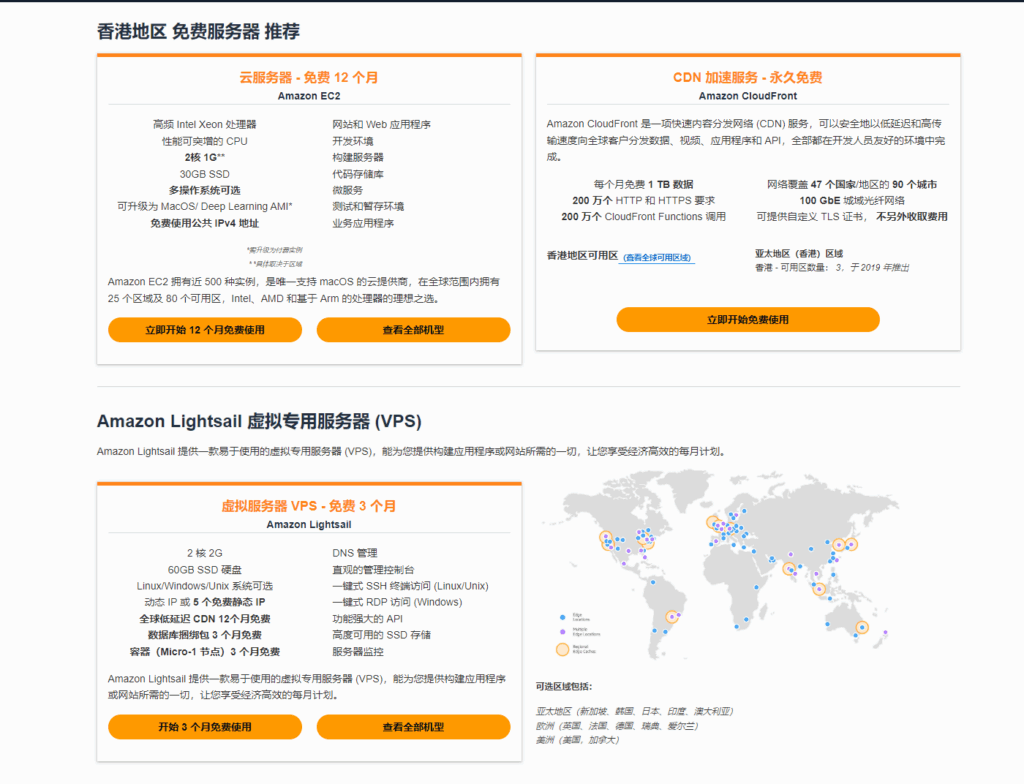Click 数据库捆绑包 3 个月免费 text
Image resolution: width=1024 pixels, height=784 pixels.
point(204,635)
